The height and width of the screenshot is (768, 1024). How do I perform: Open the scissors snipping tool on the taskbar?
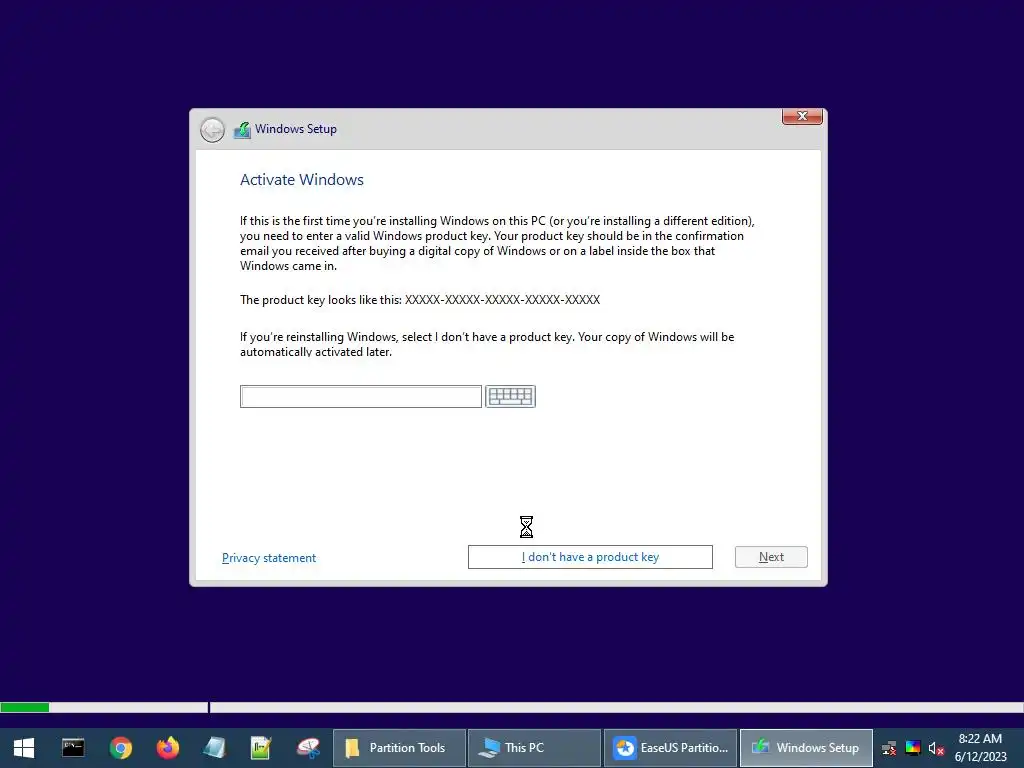(x=308, y=748)
